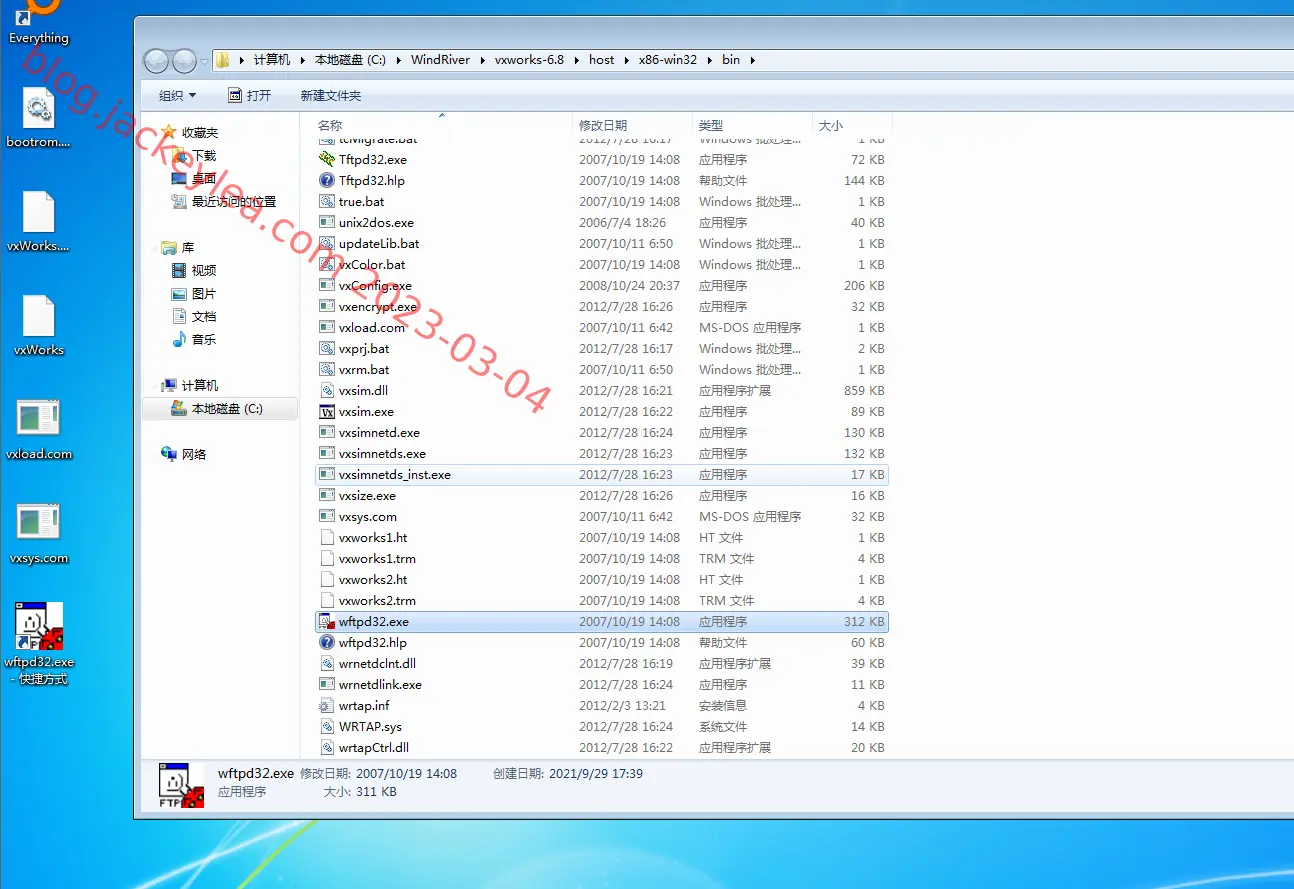Click the vxsim.exe application icon
The height and width of the screenshot is (889, 1294).
click(326, 412)
